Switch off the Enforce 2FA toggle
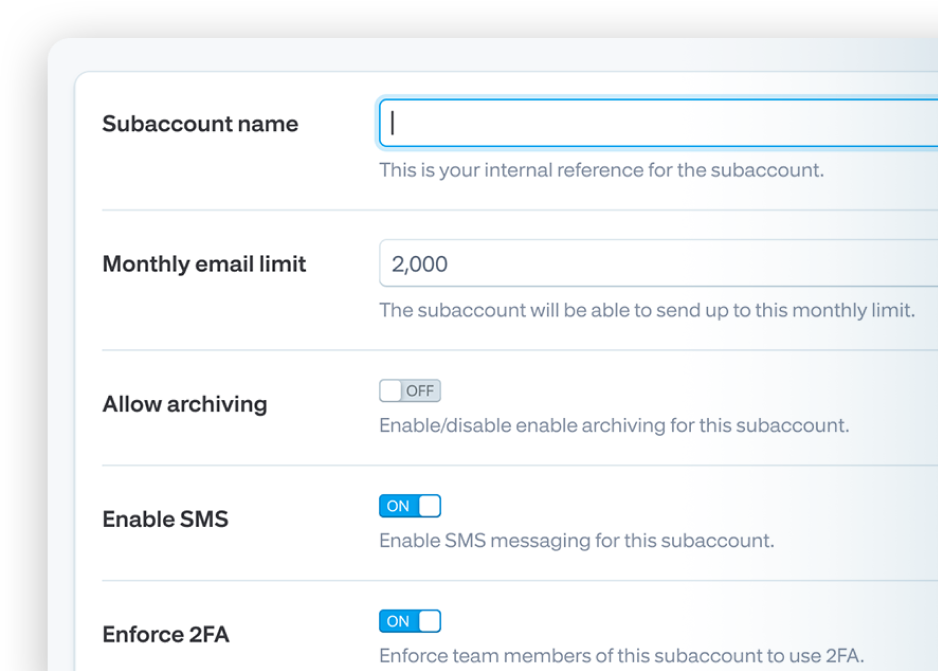The image size is (938, 671). click(x=410, y=621)
